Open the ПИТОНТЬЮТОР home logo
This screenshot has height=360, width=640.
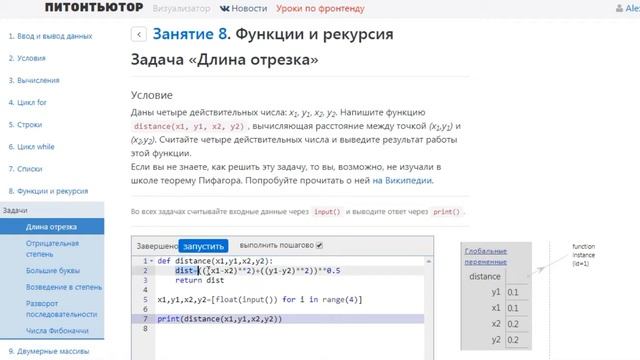[94, 7]
